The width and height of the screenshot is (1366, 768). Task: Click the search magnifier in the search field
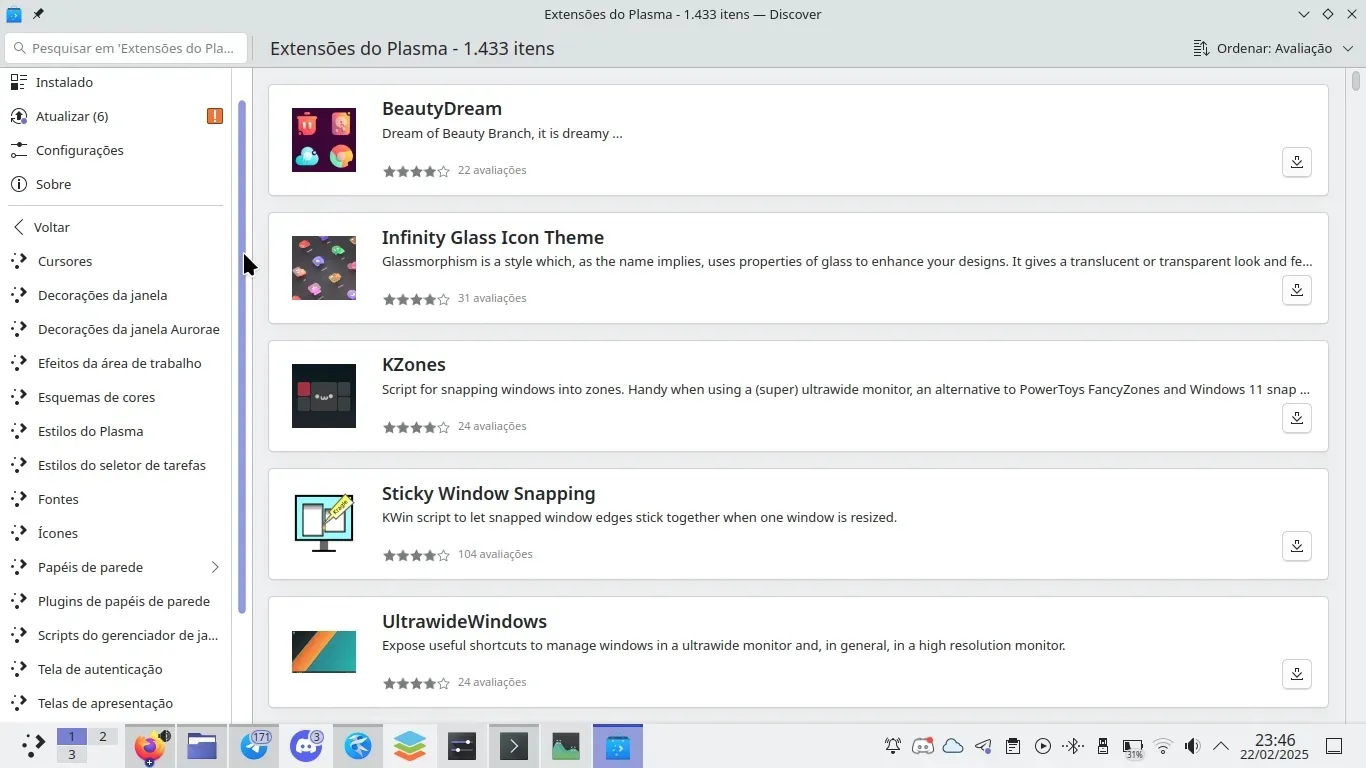(x=22, y=48)
